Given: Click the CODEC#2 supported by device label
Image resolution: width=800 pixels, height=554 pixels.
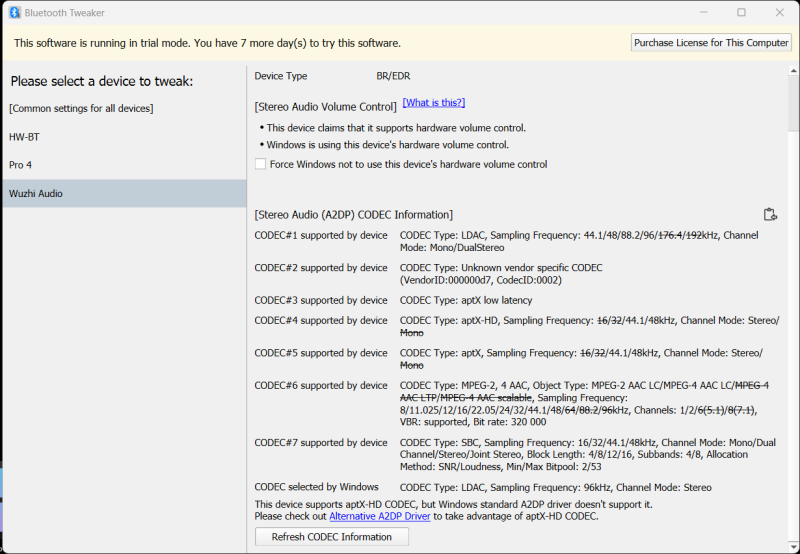Looking at the screenshot, I should [x=321, y=268].
